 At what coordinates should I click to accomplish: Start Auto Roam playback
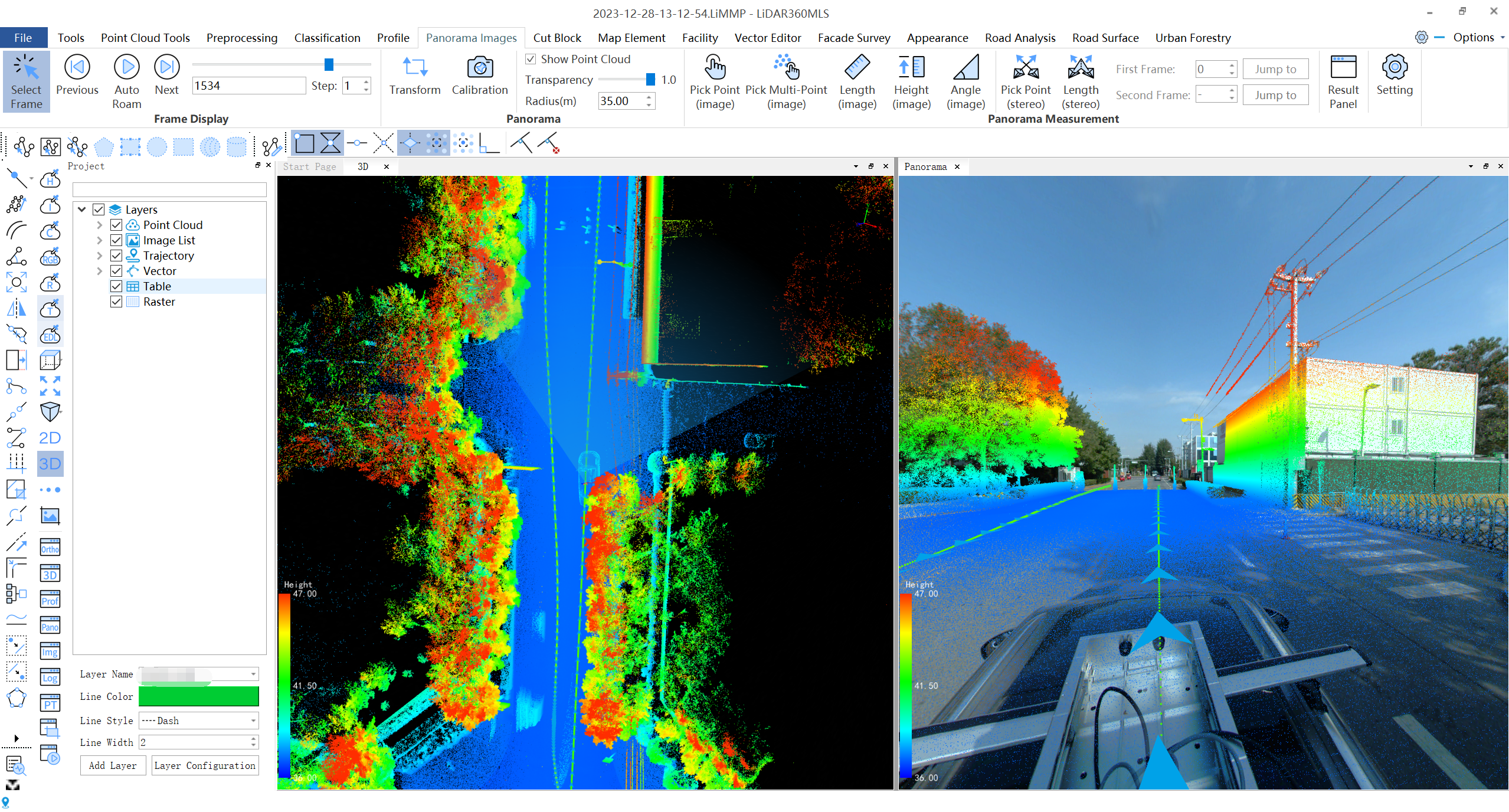tap(127, 81)
